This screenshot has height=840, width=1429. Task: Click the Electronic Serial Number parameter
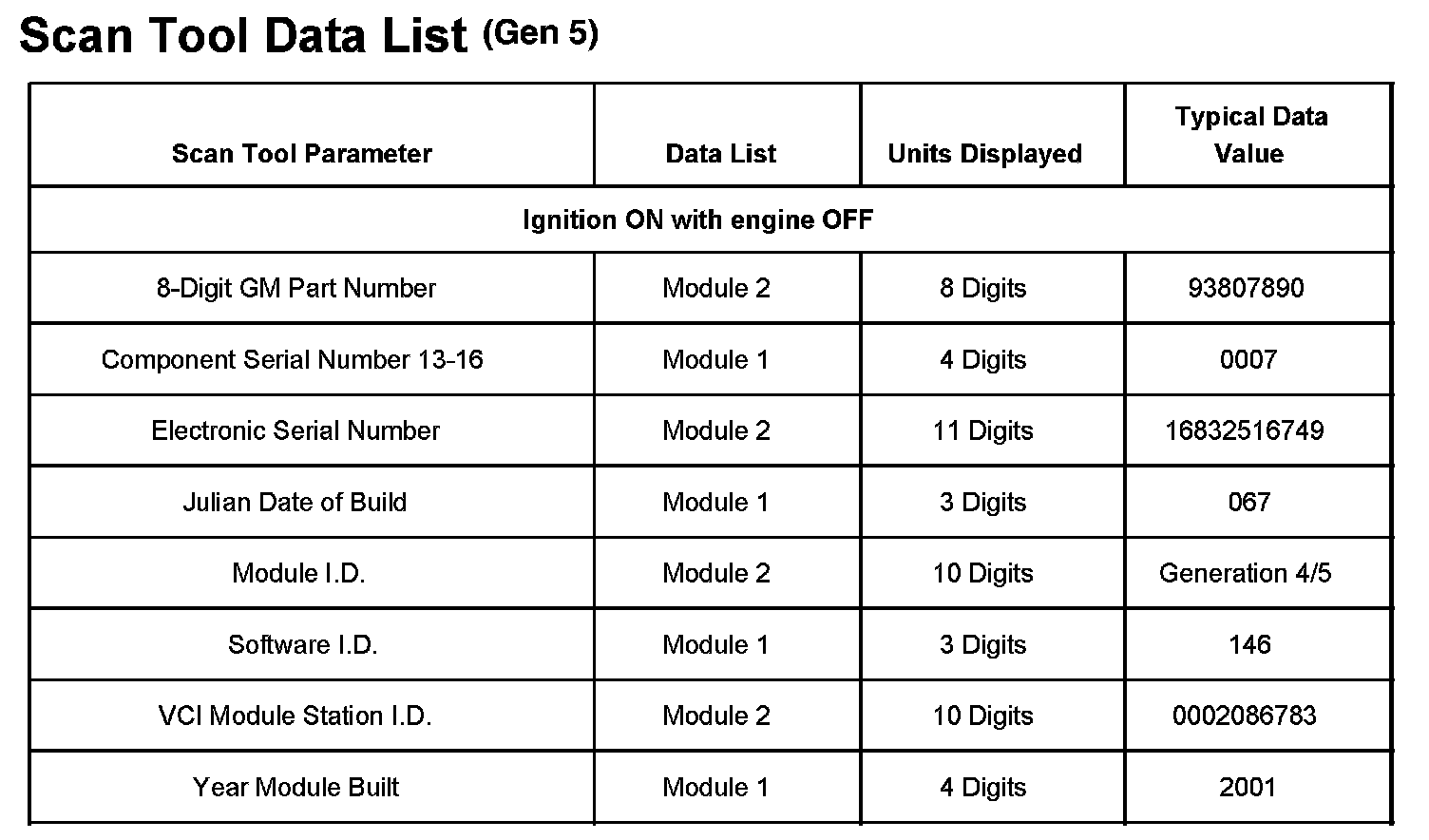tap(295, 430)
